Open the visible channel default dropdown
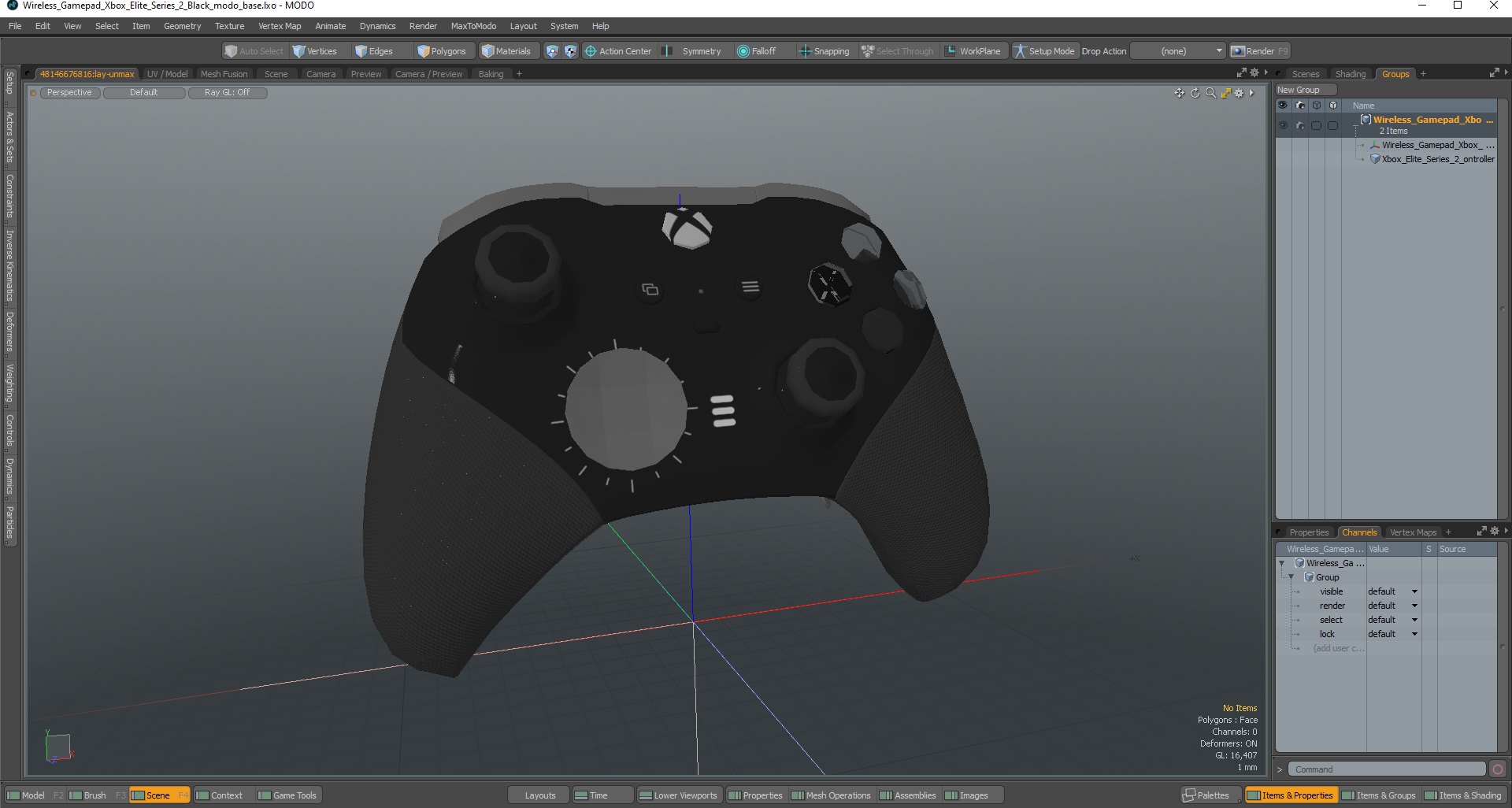Viewport: 1512px width, 808px height. coord(1392,591)
